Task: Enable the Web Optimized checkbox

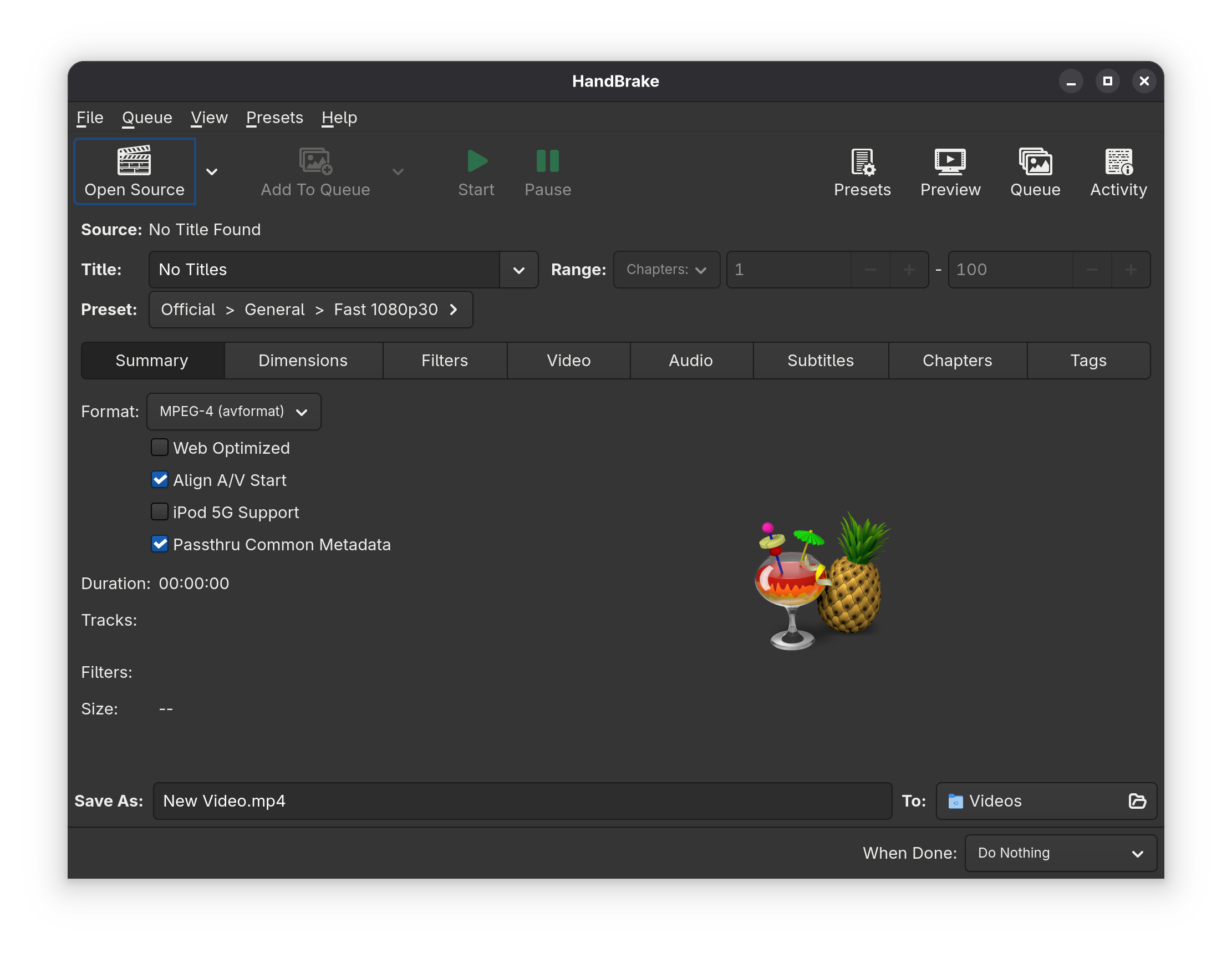Action: pyautogui.click(x=160, y=448)
